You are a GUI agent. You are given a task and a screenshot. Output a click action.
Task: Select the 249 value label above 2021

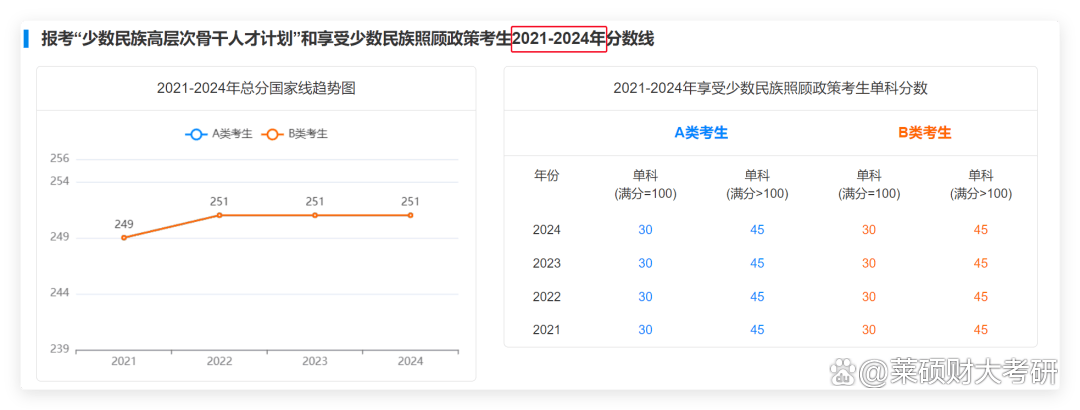tap(124, 224)
